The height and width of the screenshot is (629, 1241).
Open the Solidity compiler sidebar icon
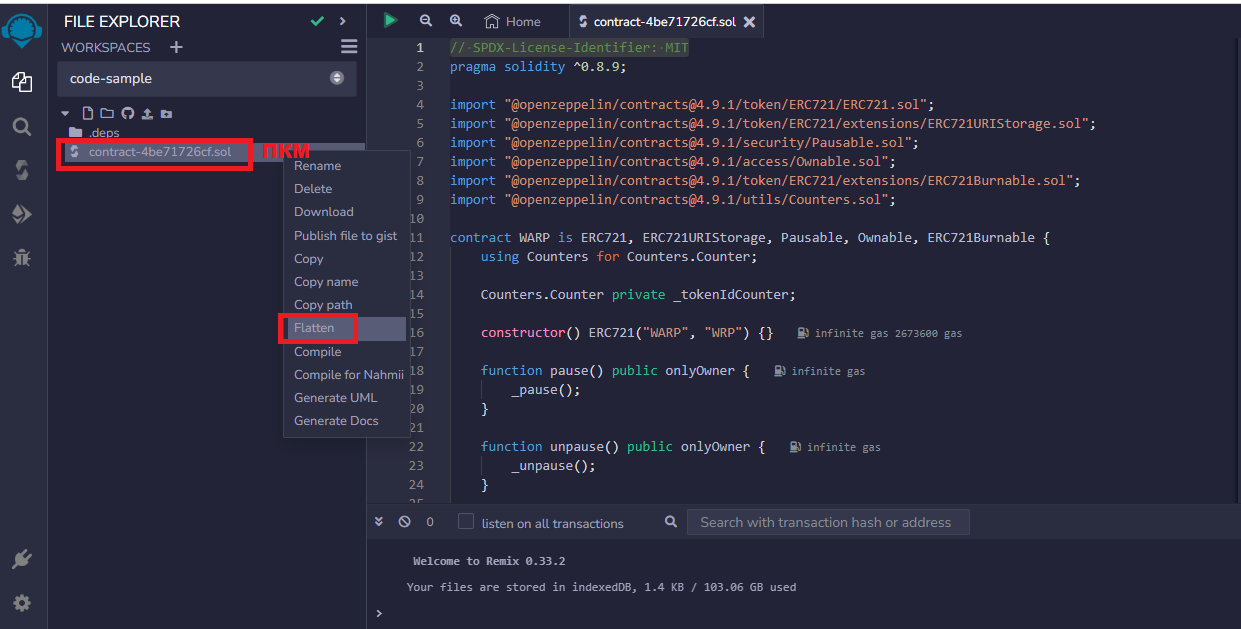21,170
